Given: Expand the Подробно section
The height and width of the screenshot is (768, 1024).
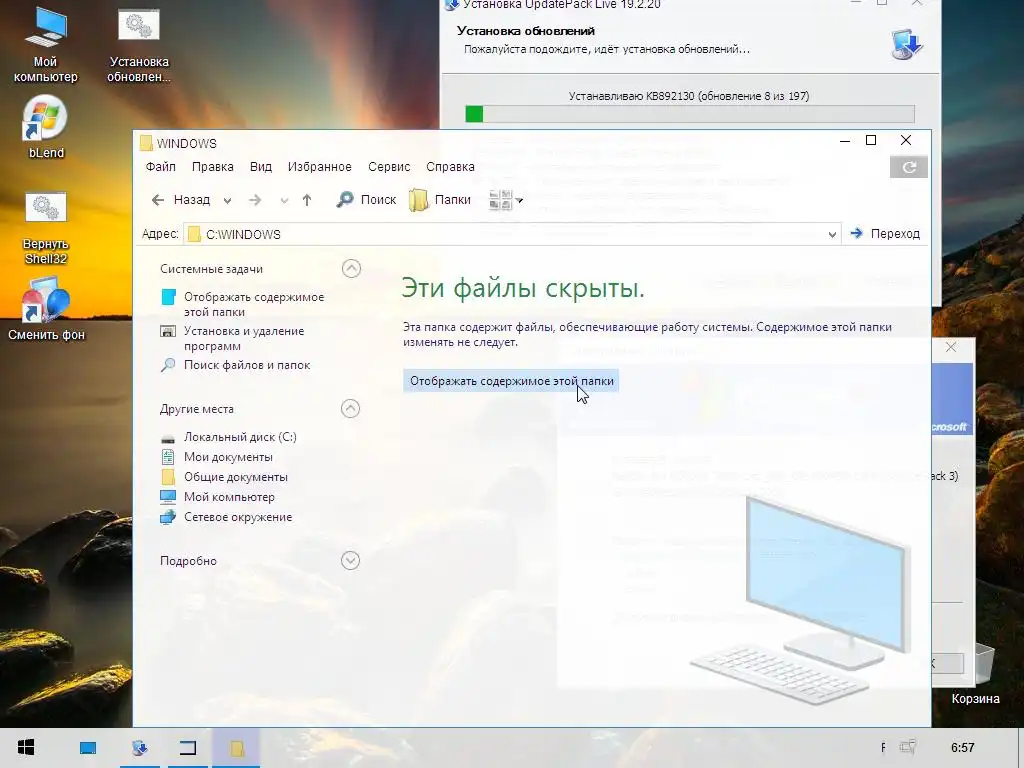Looking at the screenshot, I should click(x=351, y=560).
